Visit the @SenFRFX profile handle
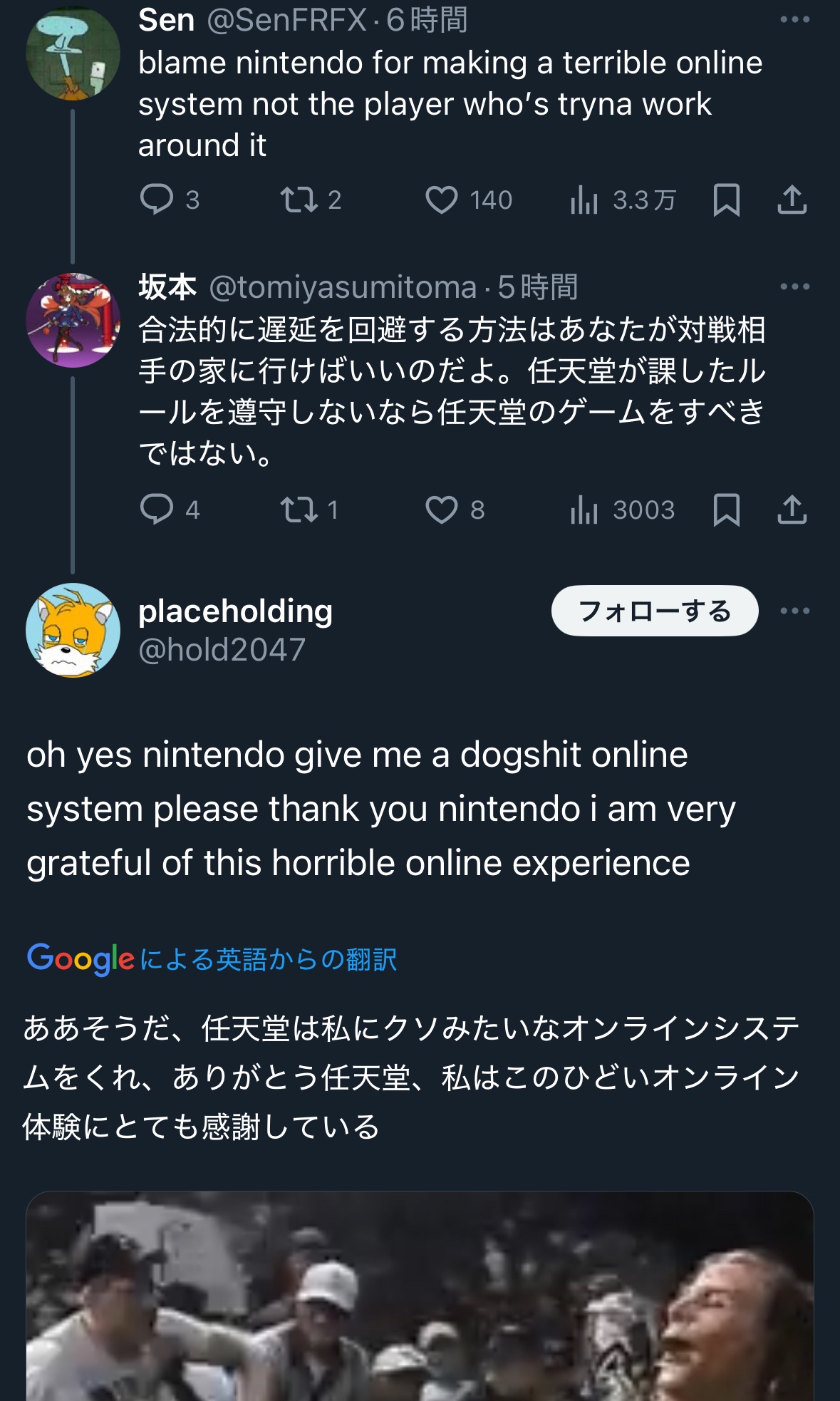 286,20
